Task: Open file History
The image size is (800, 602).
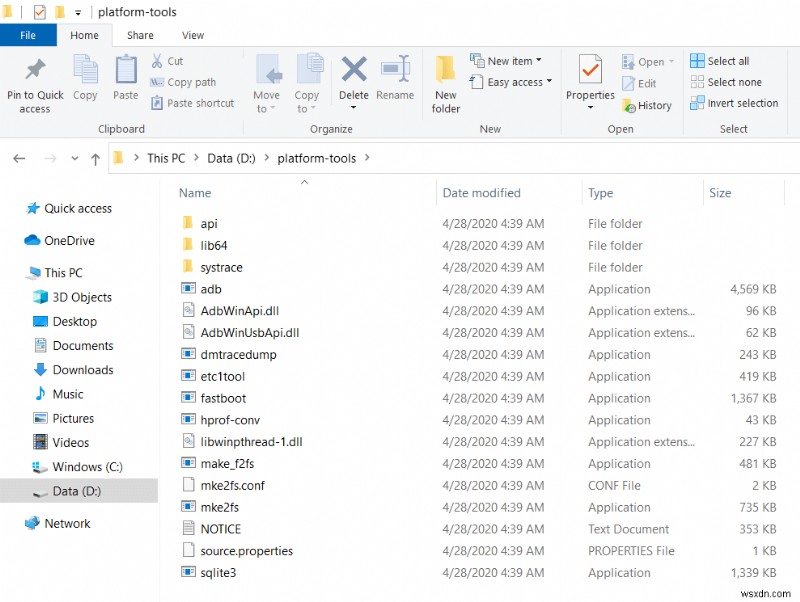Action: pos(647,106)
